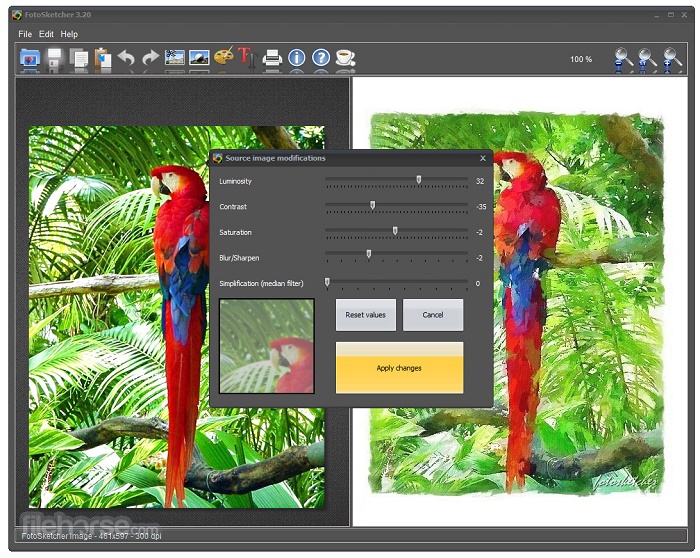700x558 pixels.
Task: Click the Copy to clipboard icon
Action: [79, 59]
